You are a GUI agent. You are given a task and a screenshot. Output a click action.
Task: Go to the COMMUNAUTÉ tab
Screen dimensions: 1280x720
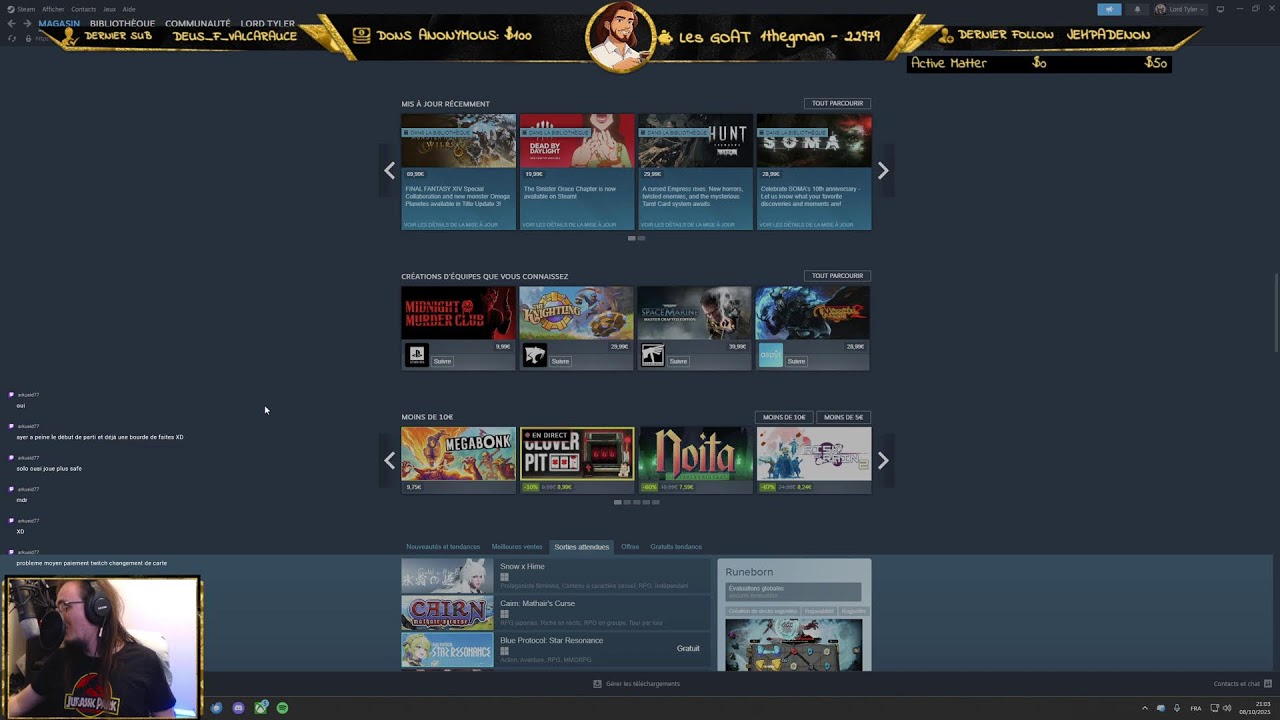coord(198,23)
